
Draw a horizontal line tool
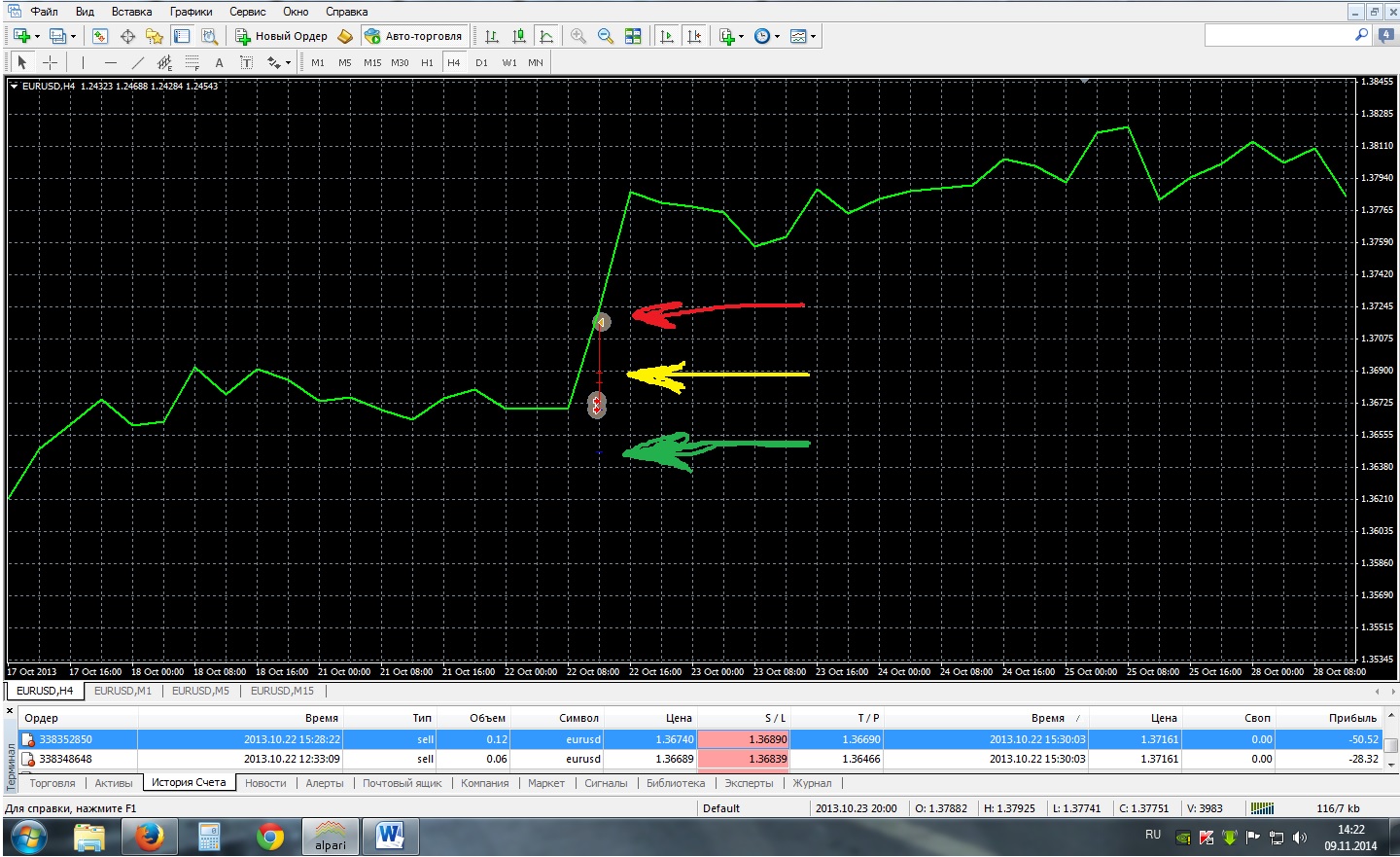(x=111, y=62)
